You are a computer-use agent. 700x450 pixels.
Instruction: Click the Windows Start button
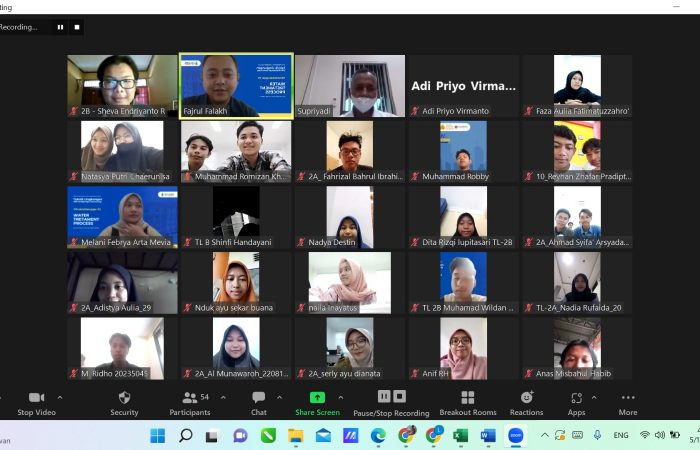coord(158,436)
